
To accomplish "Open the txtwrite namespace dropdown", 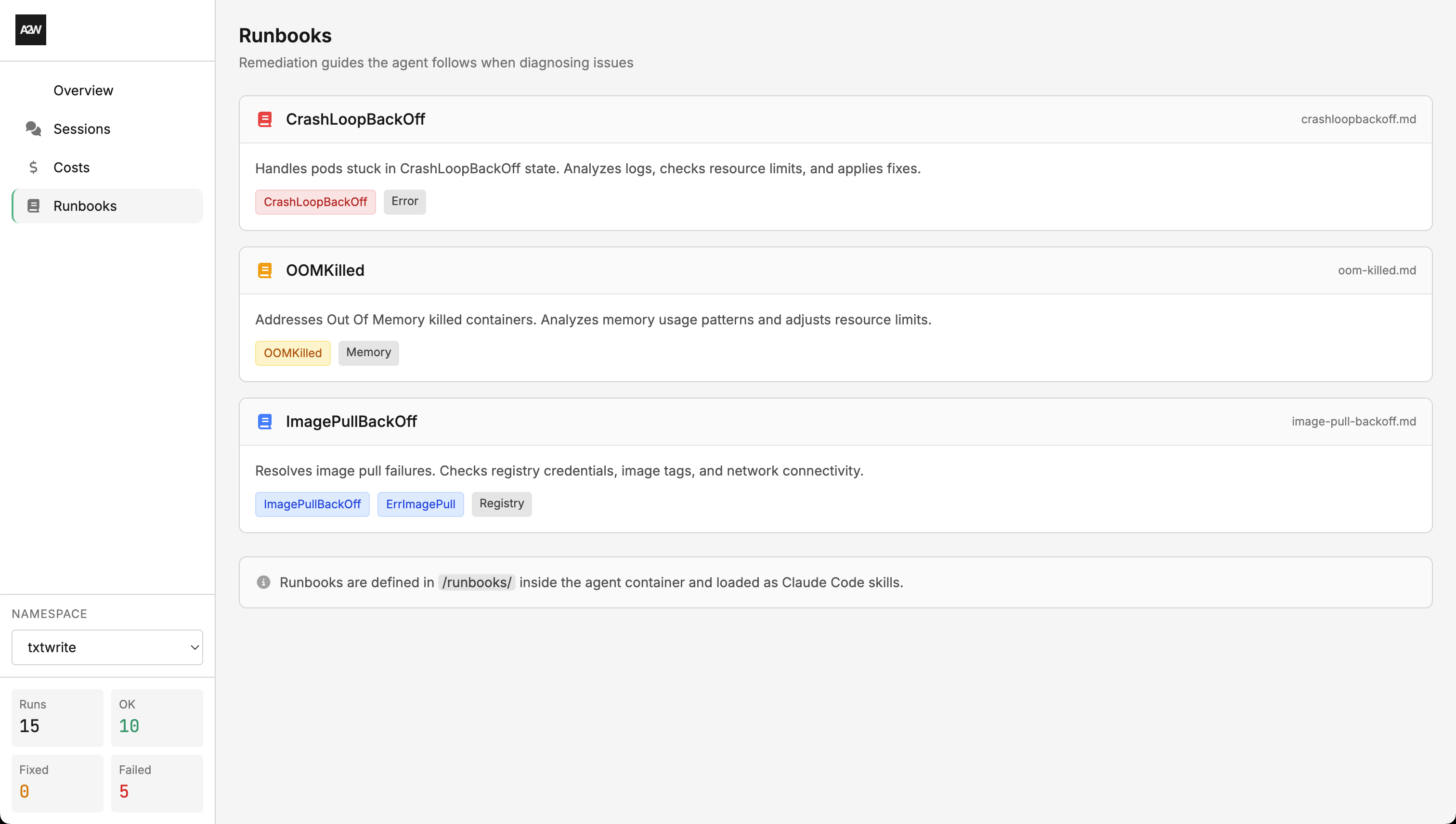I will [x=107, y=647].
